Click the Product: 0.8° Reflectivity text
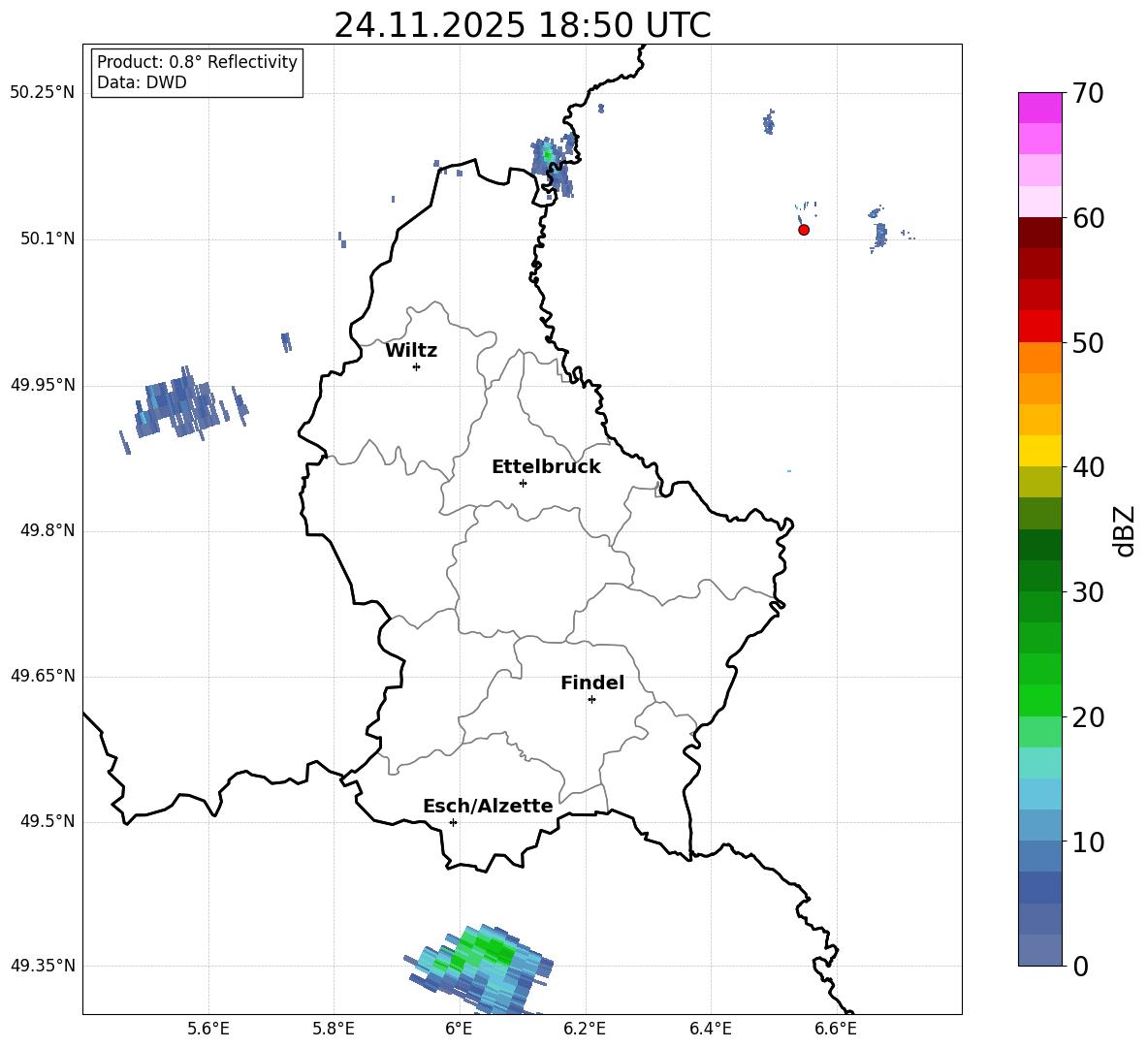This screenshot has height=1048, width=1148. tap(197, 61)
